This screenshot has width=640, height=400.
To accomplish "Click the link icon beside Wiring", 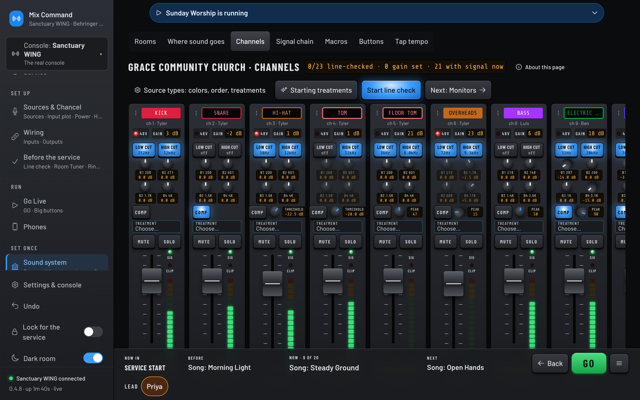I will point(15,136).
